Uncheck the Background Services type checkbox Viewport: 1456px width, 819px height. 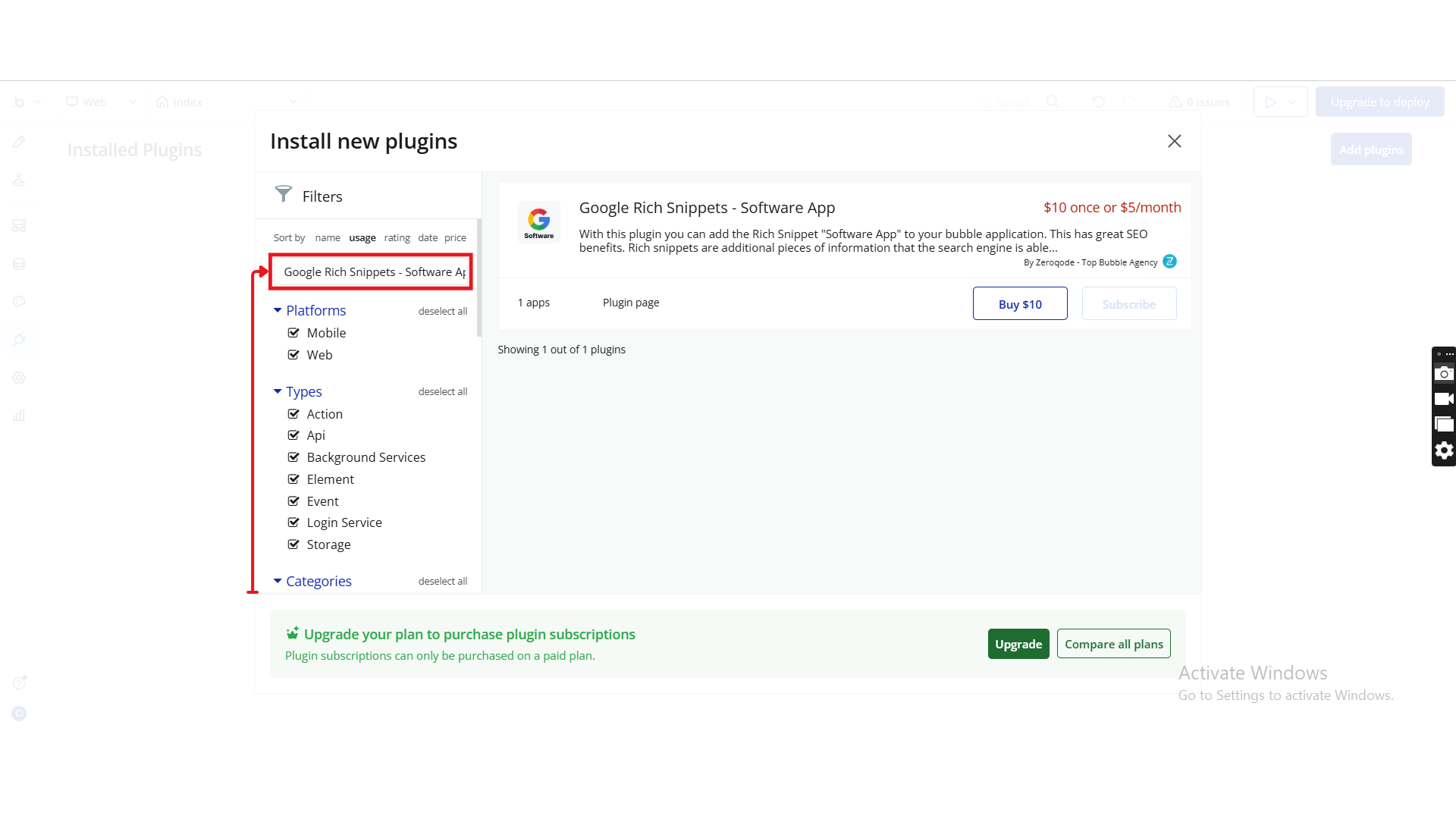point(293,457)
